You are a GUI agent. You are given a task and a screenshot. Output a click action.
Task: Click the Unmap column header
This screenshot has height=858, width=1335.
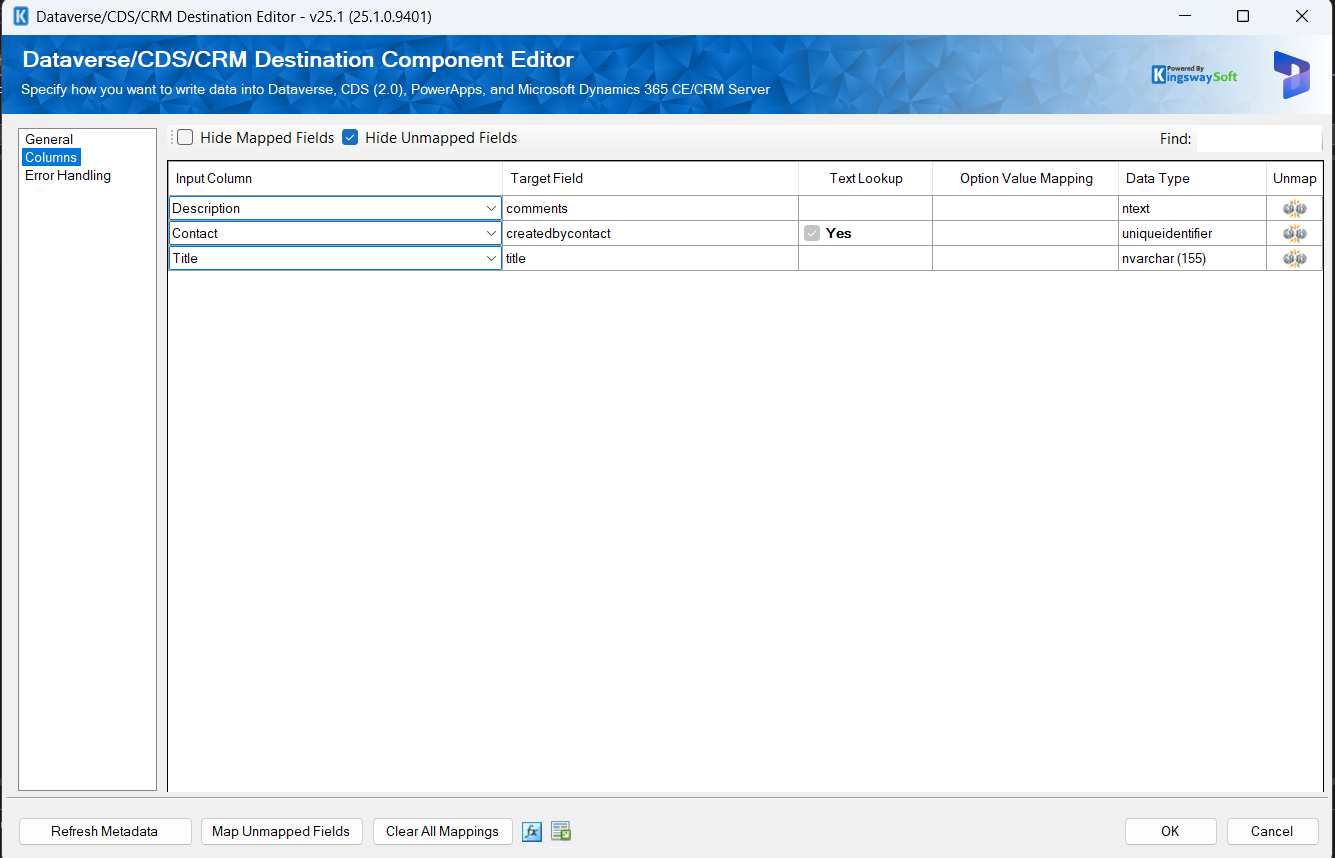point(1294,178)
